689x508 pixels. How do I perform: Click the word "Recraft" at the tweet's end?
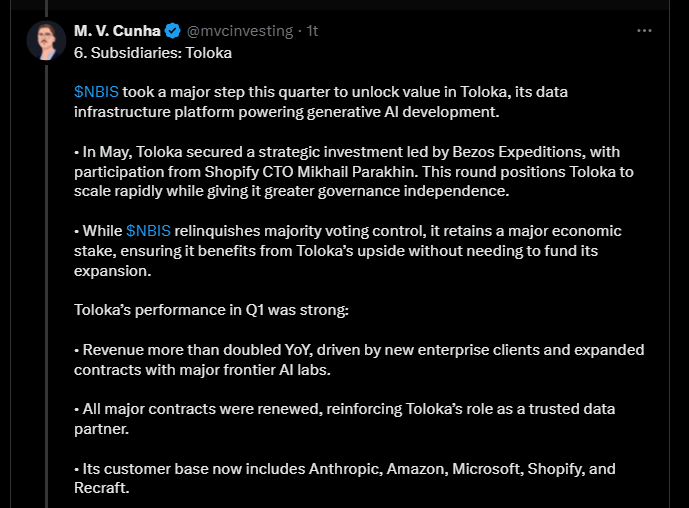[101, 489]
